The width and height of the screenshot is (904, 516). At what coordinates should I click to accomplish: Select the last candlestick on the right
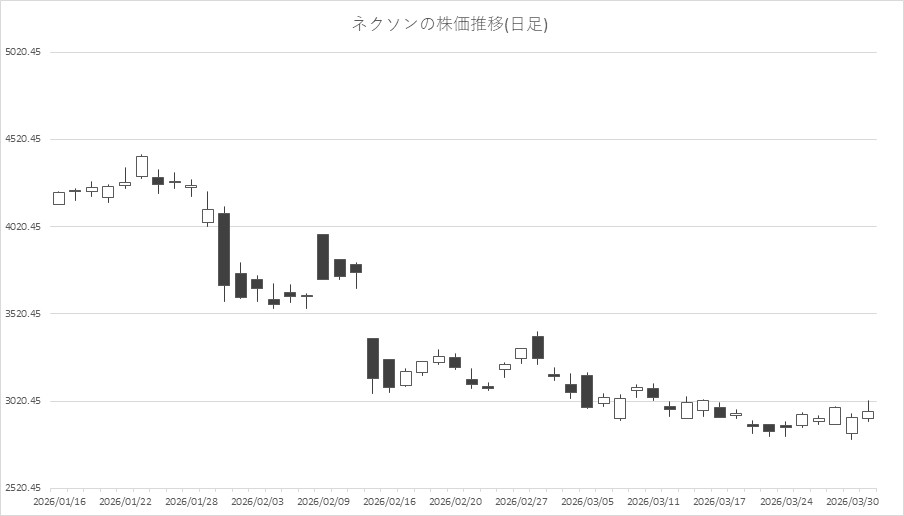pos(868,414)
